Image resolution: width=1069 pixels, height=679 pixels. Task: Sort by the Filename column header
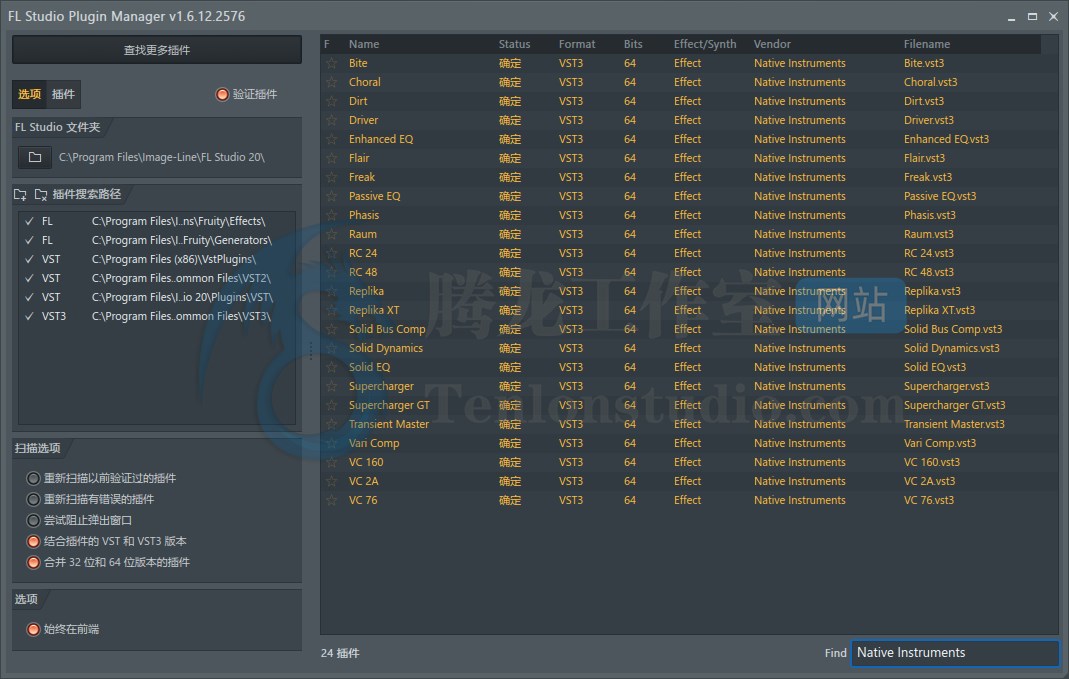pos(927,44)
